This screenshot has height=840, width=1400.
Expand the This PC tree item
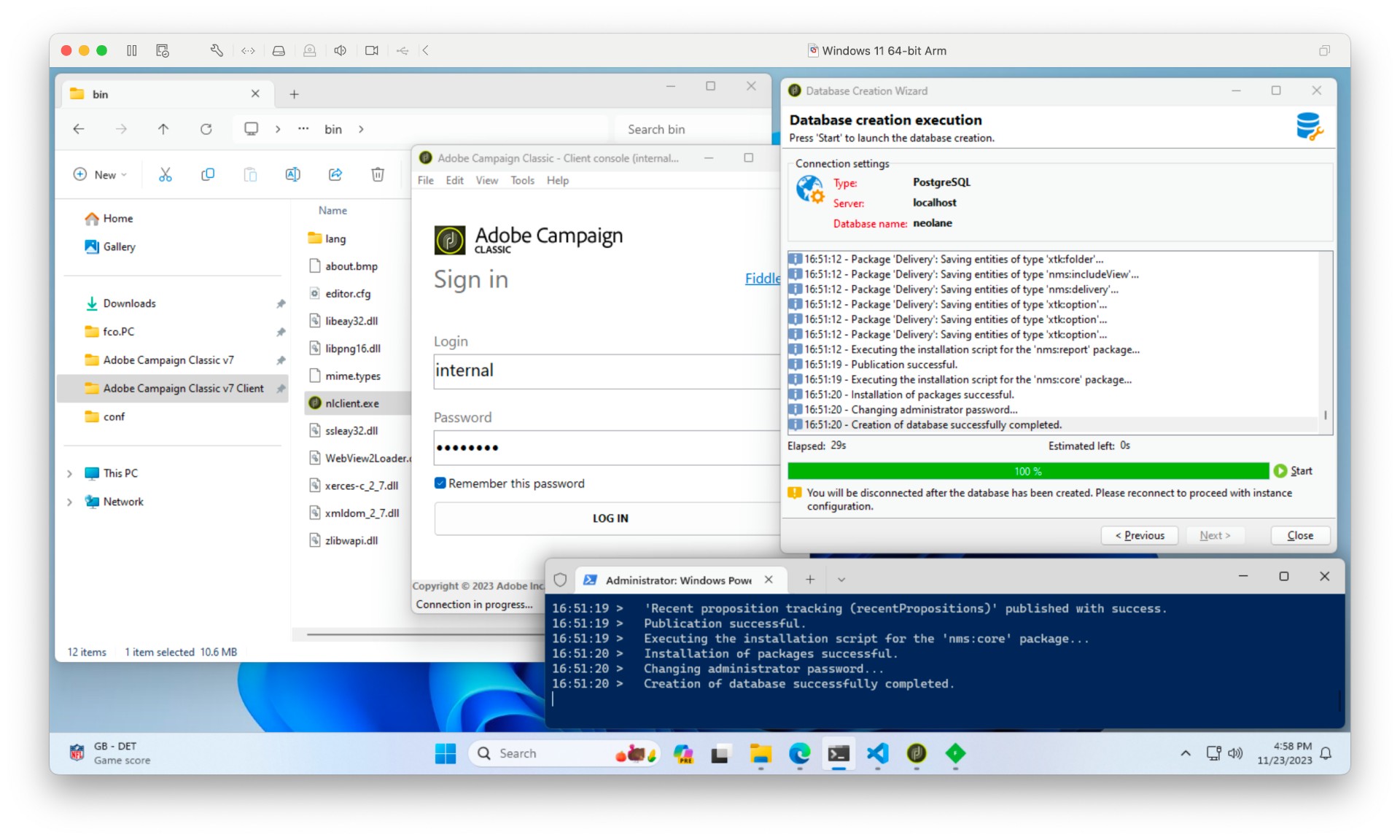click(x=69, y=473)
